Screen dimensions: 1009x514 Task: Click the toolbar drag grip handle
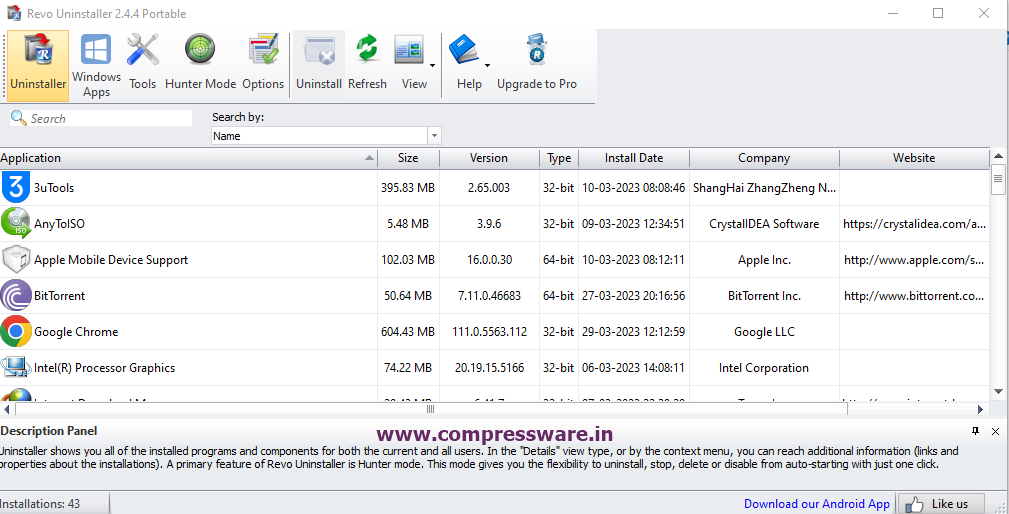pyautogui.click(x=6, y=66)
